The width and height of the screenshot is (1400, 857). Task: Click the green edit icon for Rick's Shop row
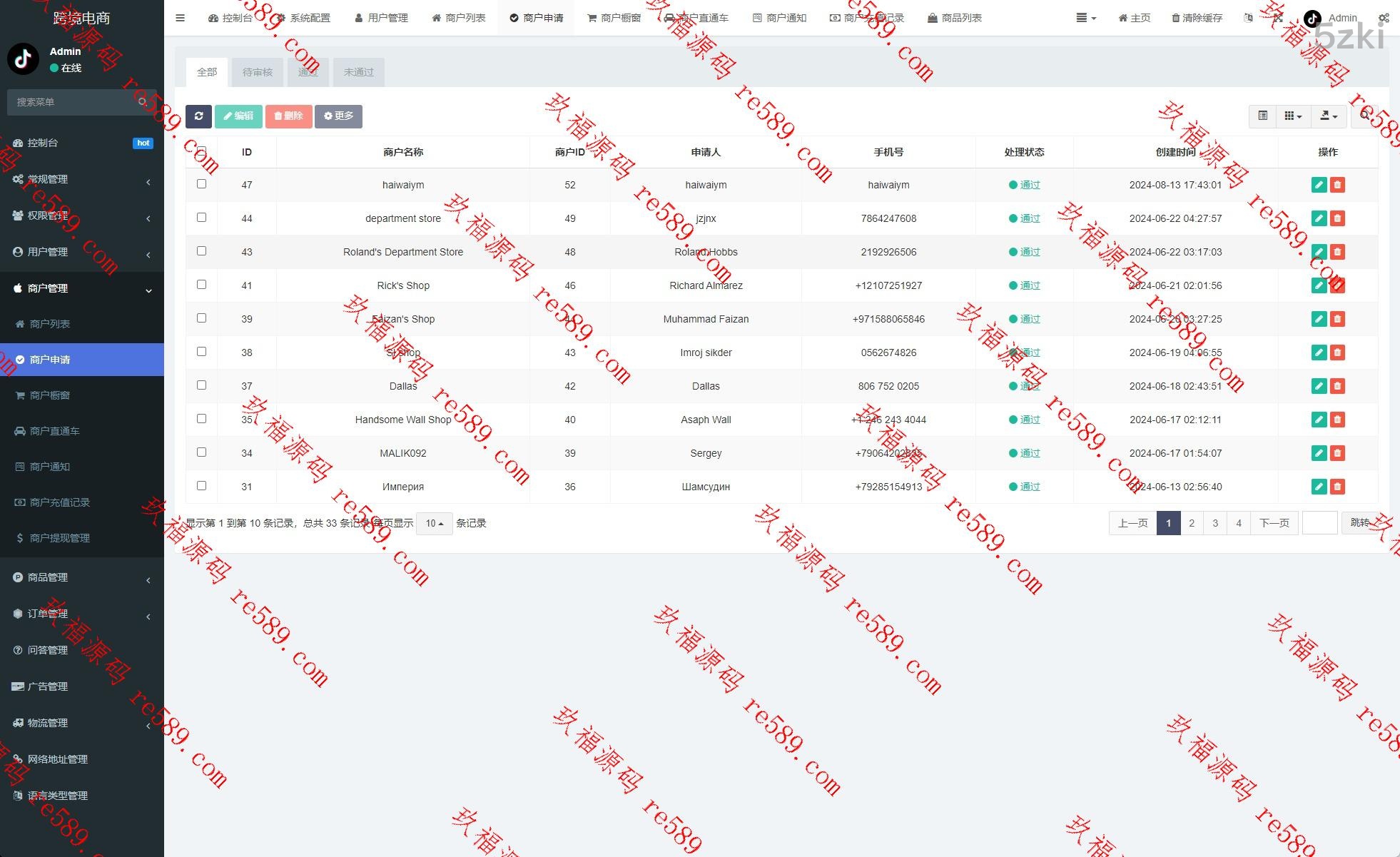(x=1319, y=285)
